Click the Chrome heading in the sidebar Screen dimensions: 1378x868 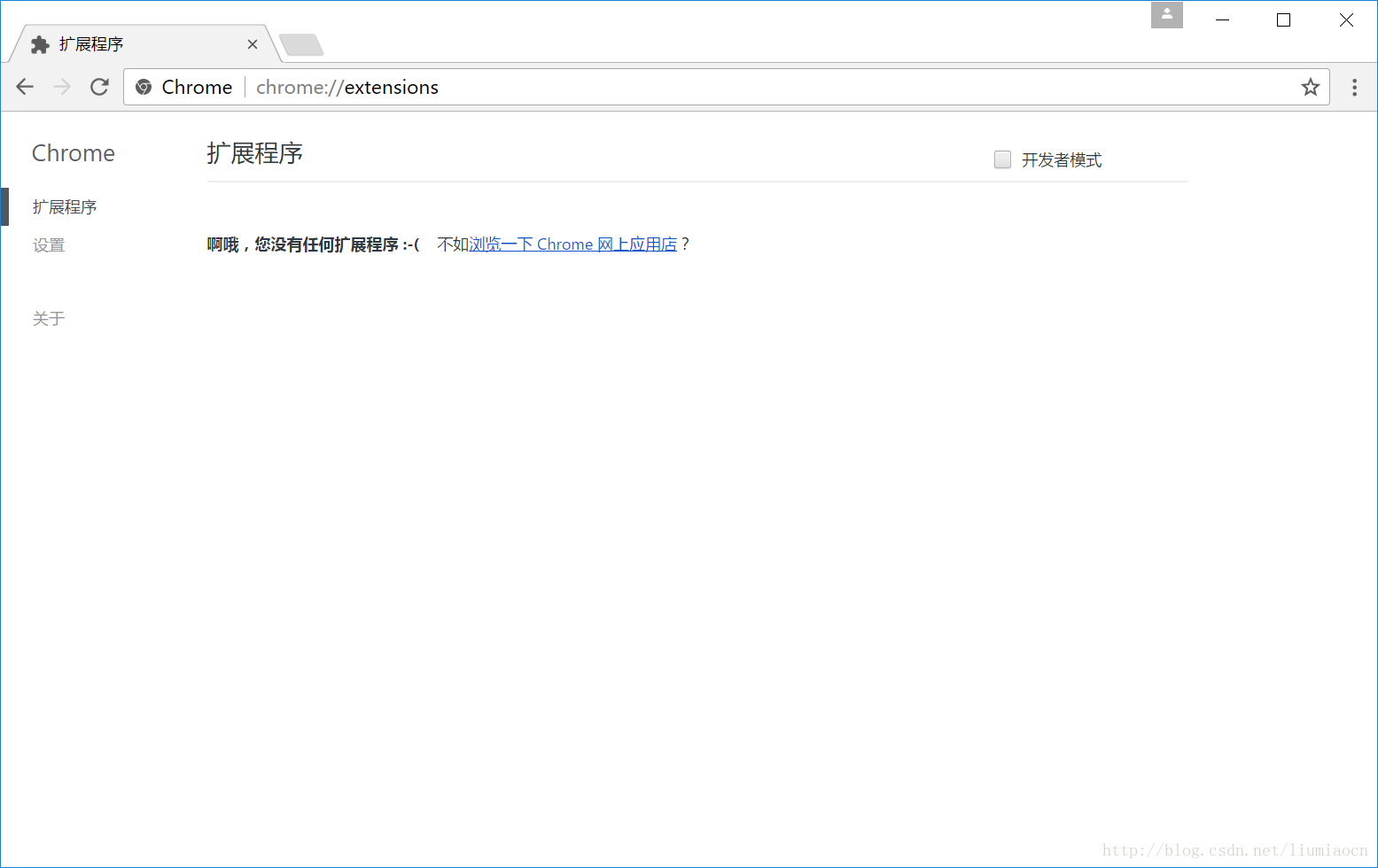pyautogui.click(x=74, y=153)
